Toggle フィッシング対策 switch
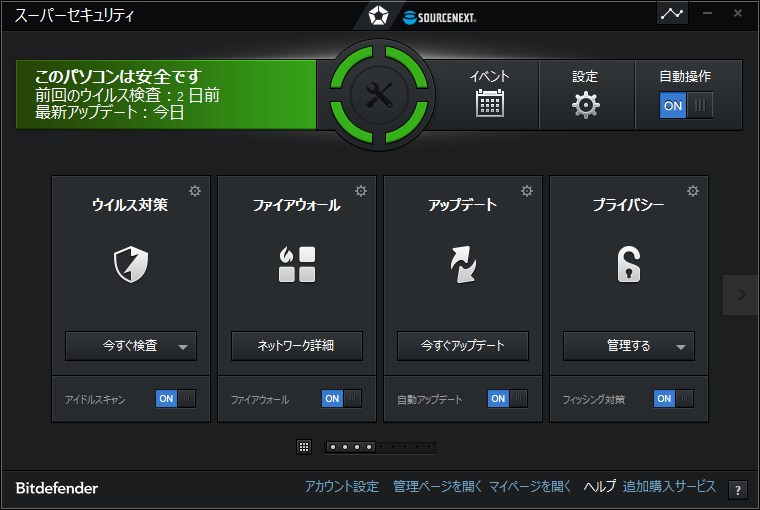 (x=673, y=398)
